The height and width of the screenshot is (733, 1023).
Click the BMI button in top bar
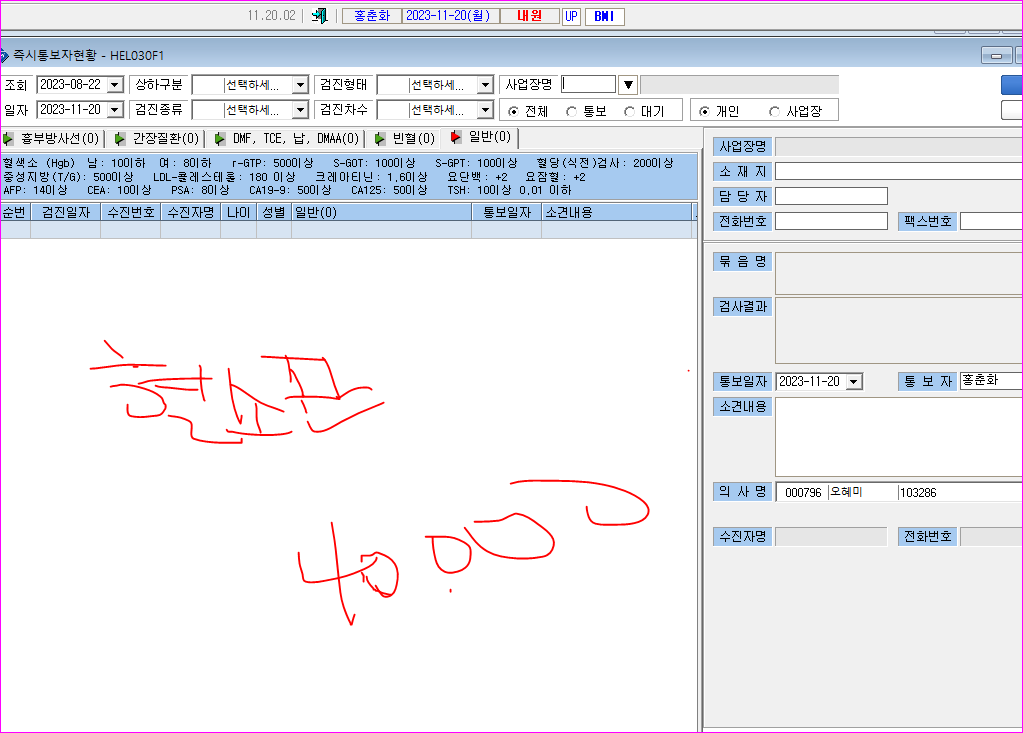(605, 16)
